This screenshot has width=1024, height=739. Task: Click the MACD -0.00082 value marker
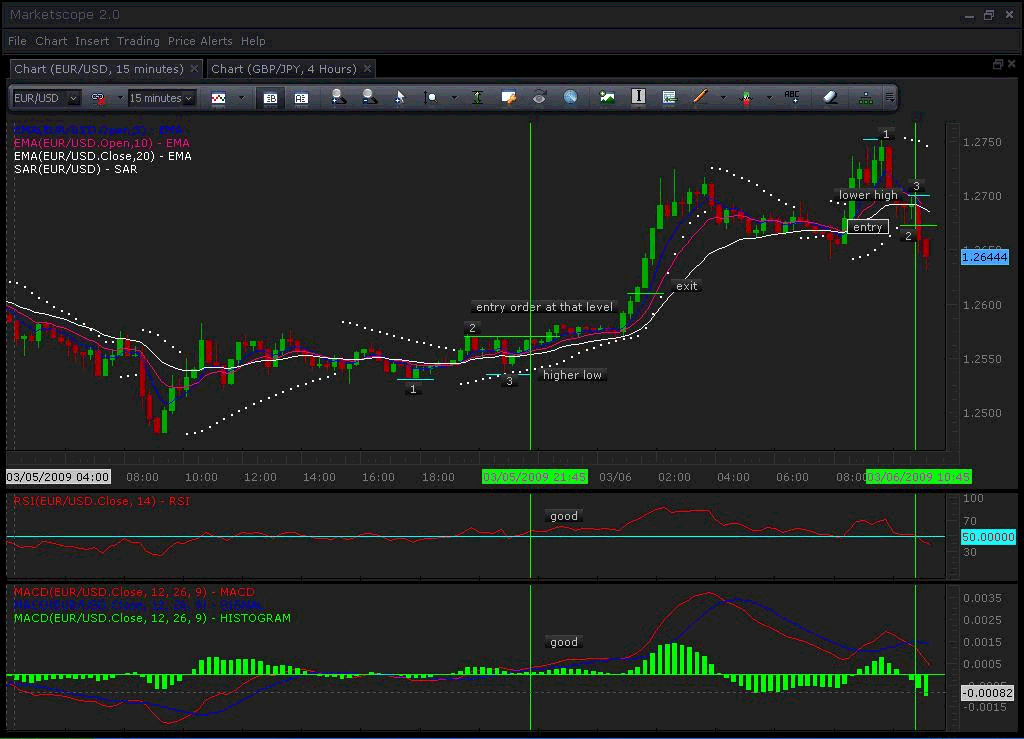pos(987,693)
